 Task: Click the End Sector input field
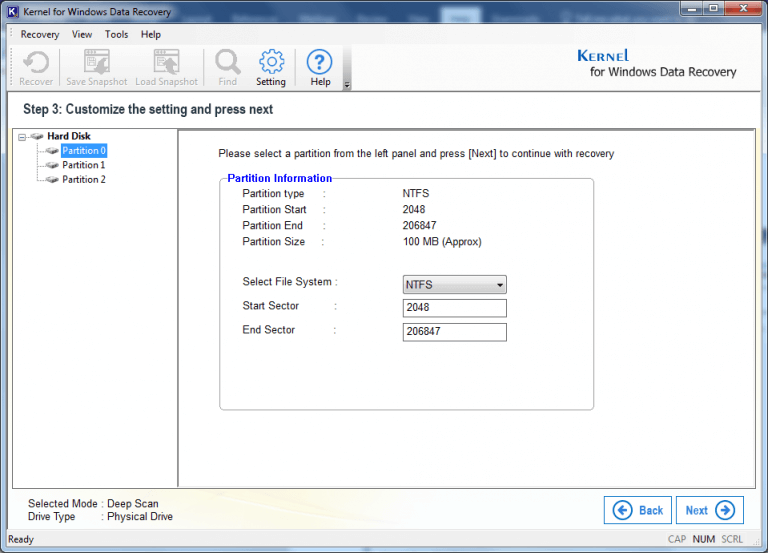coord(455,332)
